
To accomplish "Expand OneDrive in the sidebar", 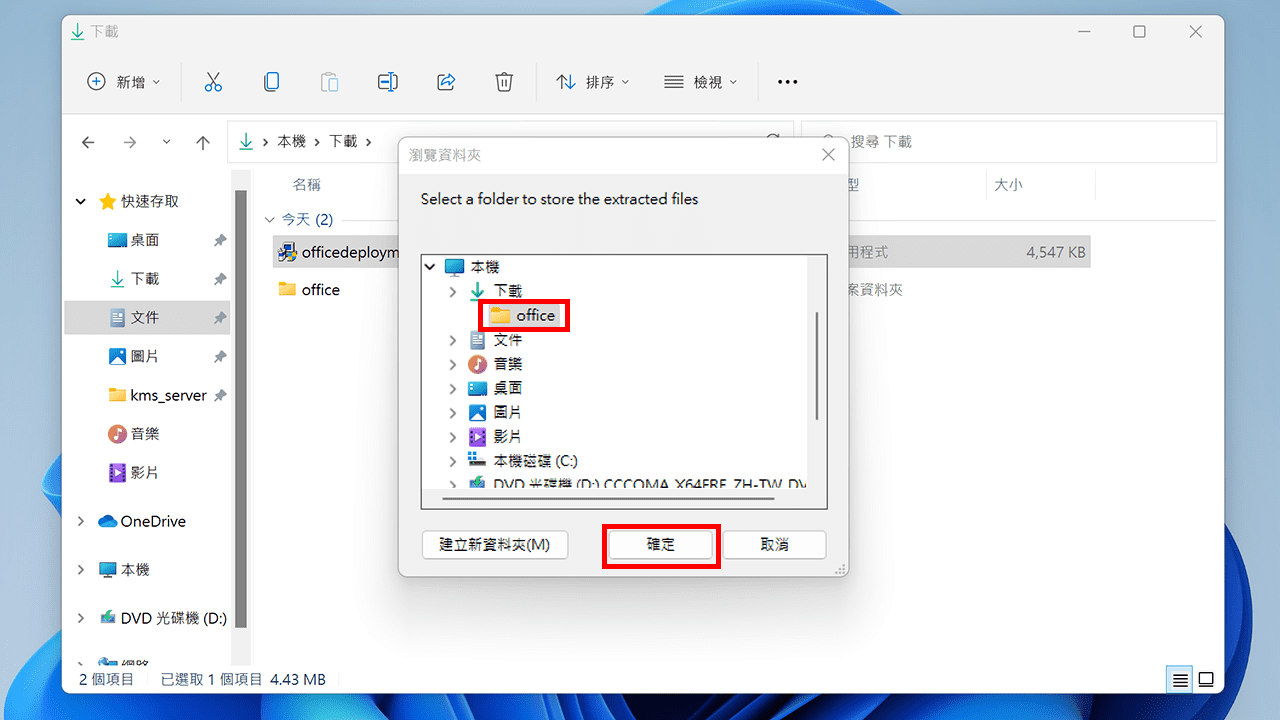I will coord(80,521).
